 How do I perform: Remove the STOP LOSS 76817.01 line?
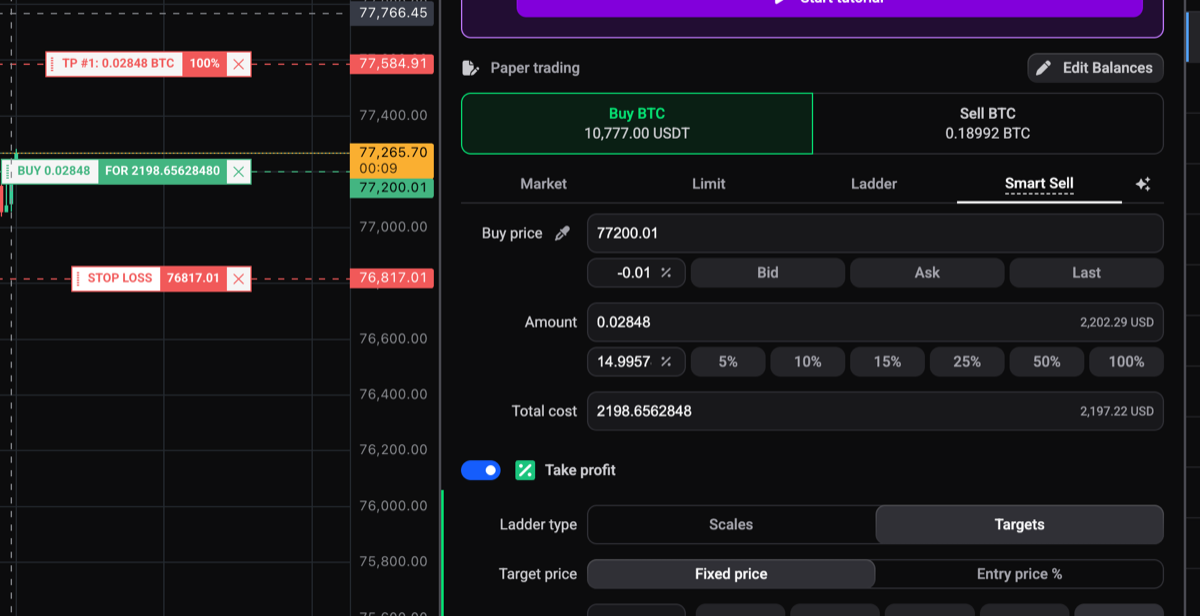[x=238, y=278]
